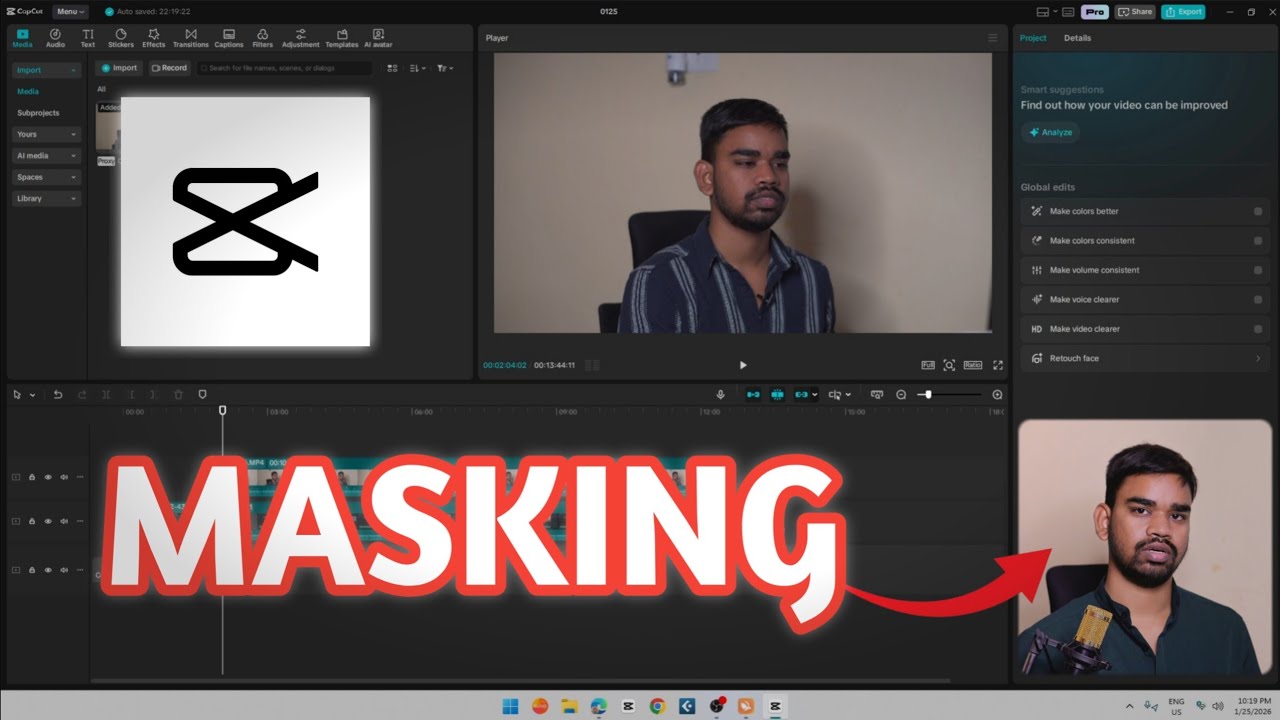
Task: Select Subprojects in the sidebar
Action: (x=38, y=113)
